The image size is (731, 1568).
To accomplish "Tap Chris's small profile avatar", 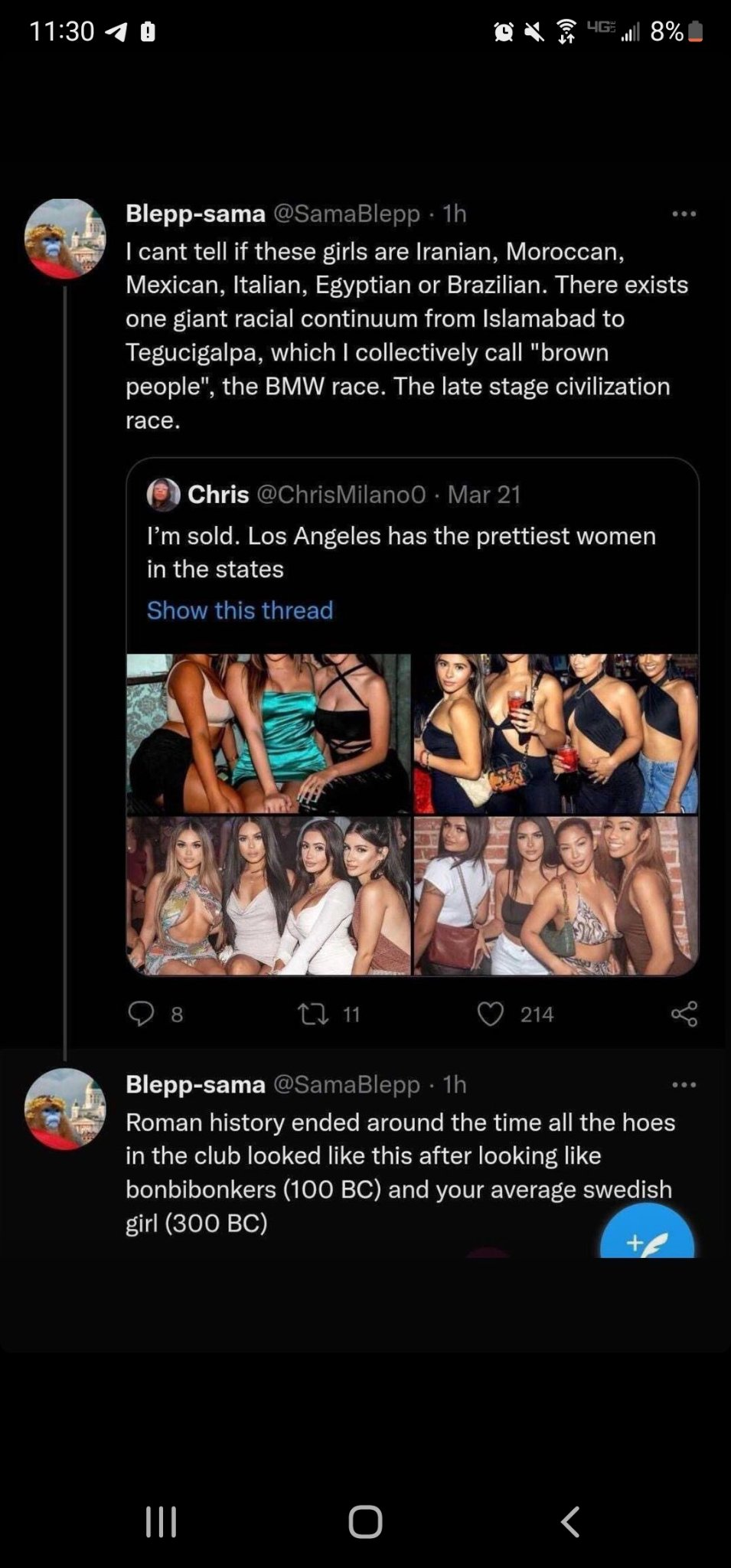I will pyautogui.click(x=163, y=495).
